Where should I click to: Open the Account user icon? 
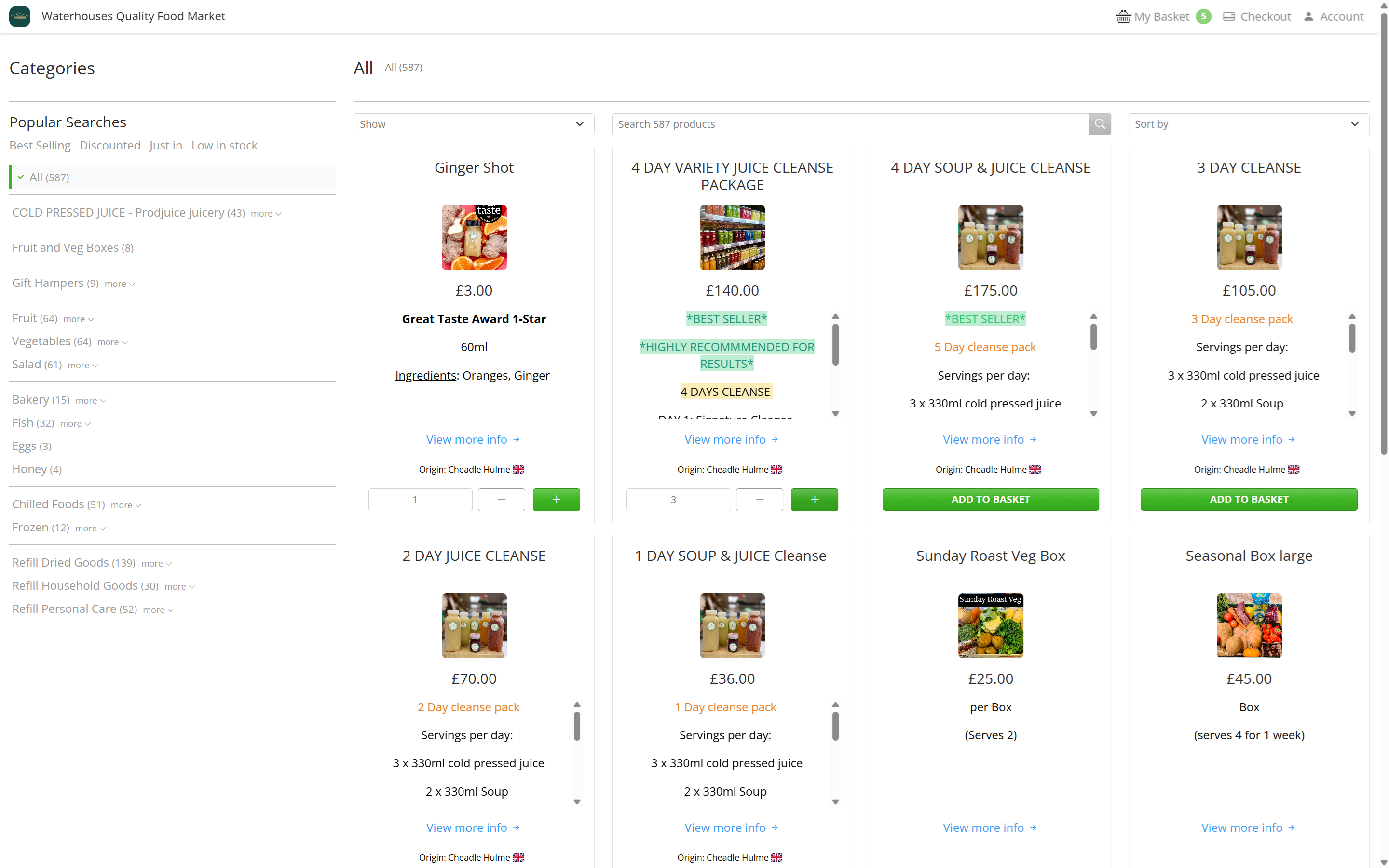[x=1308, y=17]
